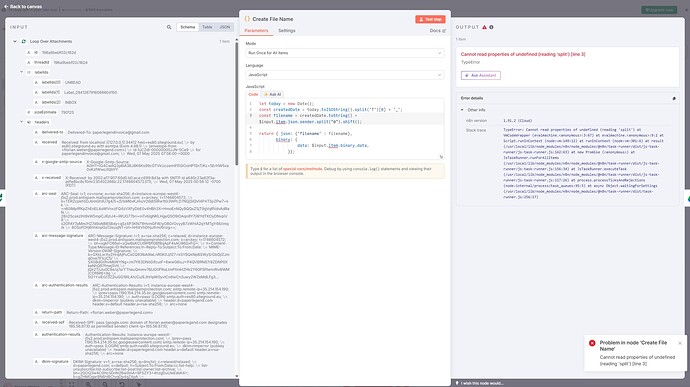690x387 pixels.
Task: Collapse the Loop Over Attachments tree
Action: pos(15,41)
